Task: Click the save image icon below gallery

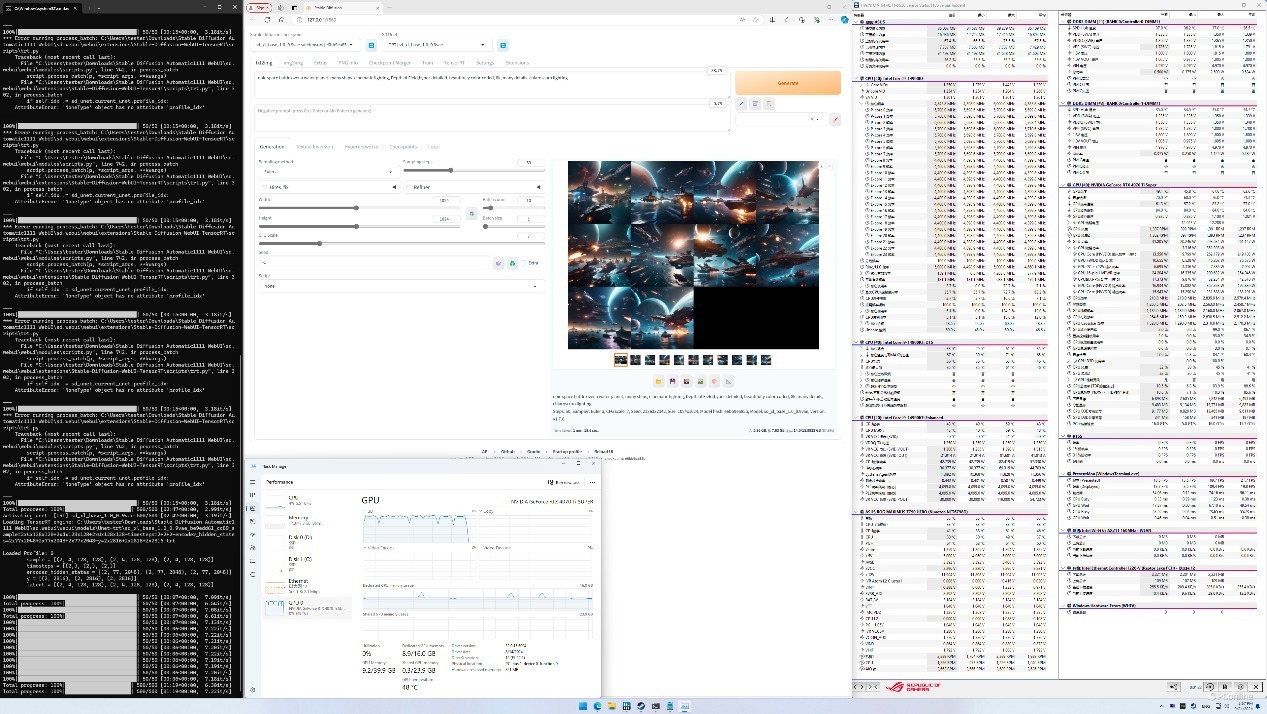Action: pos(673,381)
